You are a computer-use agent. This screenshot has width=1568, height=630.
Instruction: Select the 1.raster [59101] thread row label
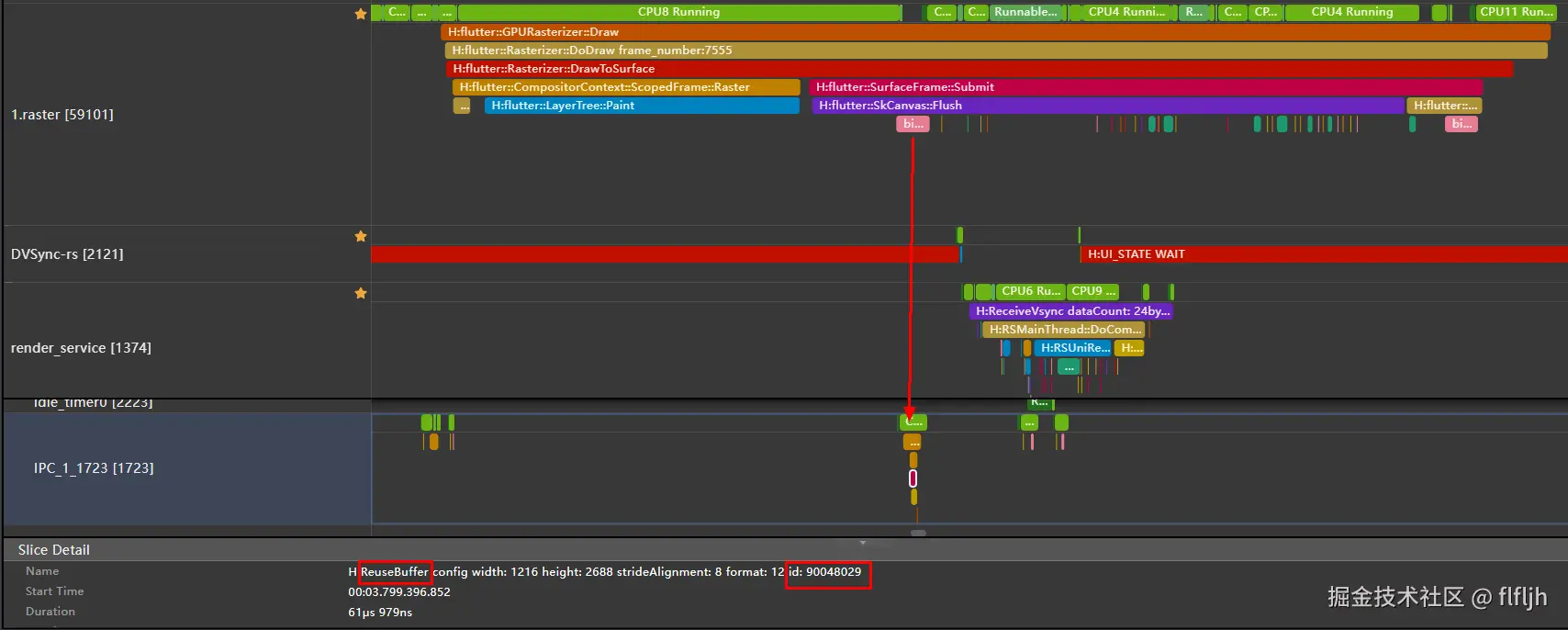[62, 115]
